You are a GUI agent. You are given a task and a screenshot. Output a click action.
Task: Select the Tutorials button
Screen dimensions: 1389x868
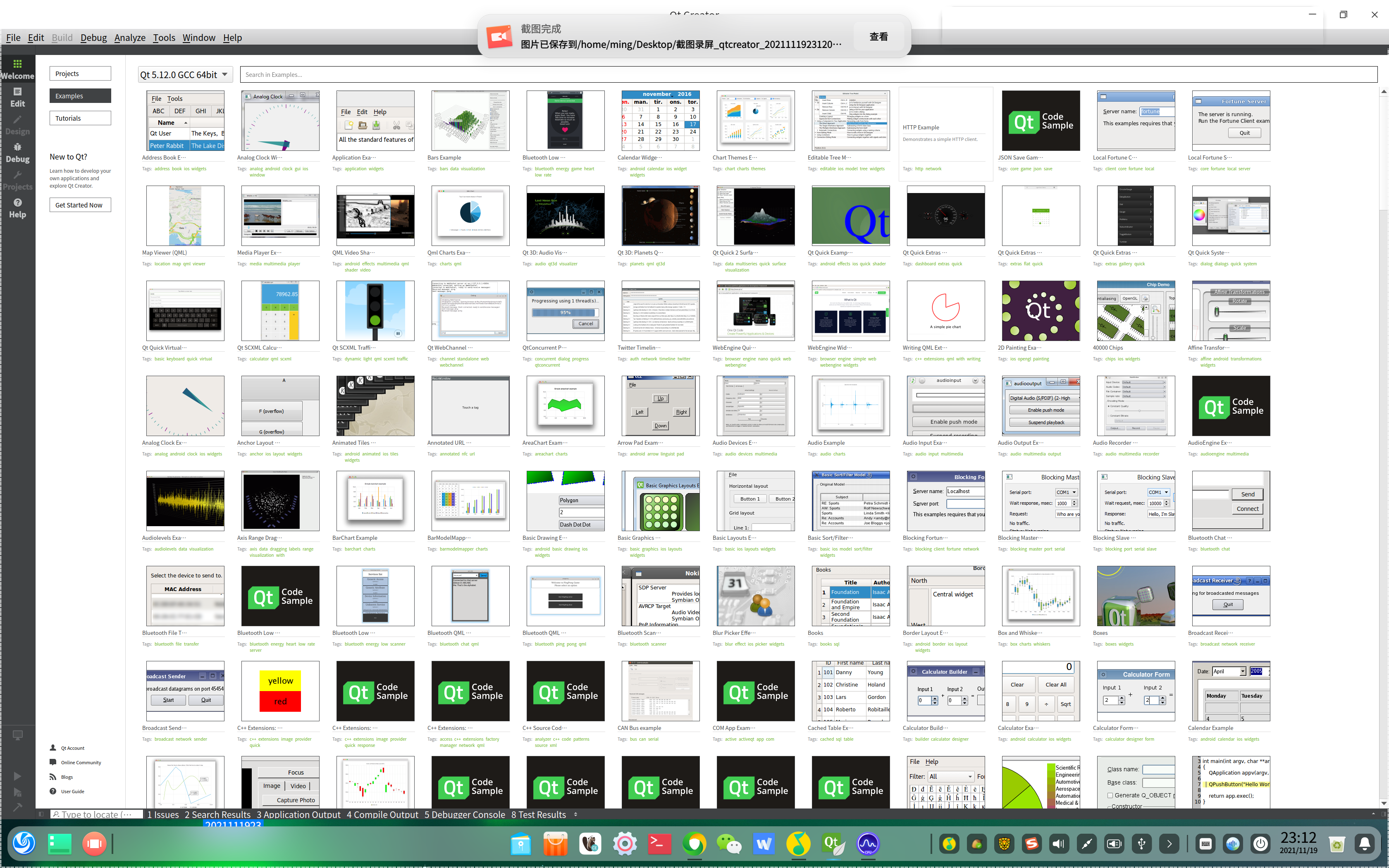click(79, 118)
